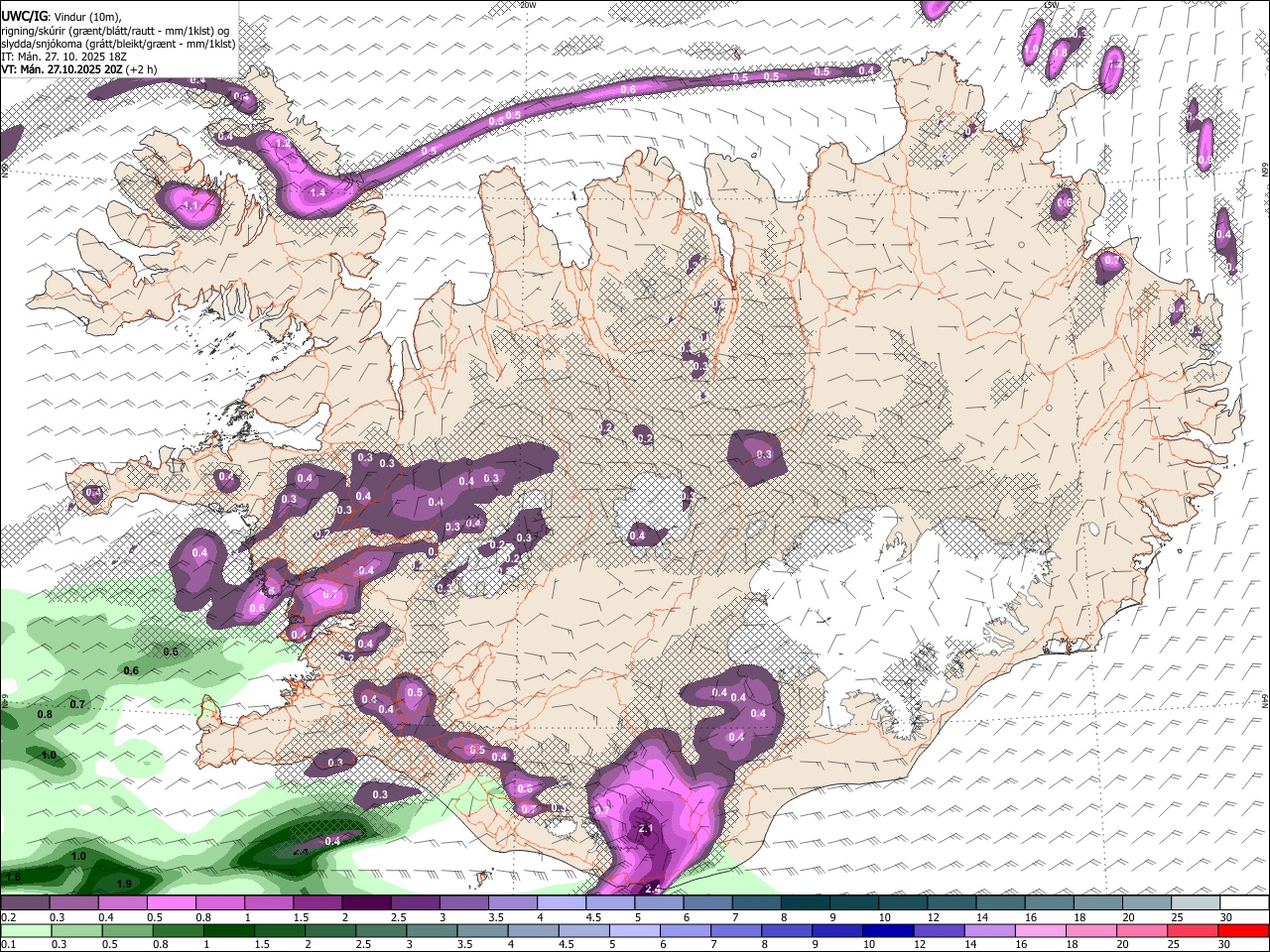Pick the deep blue rain swatch between 10 and 12
The image size is (1270, 952).
886,930
